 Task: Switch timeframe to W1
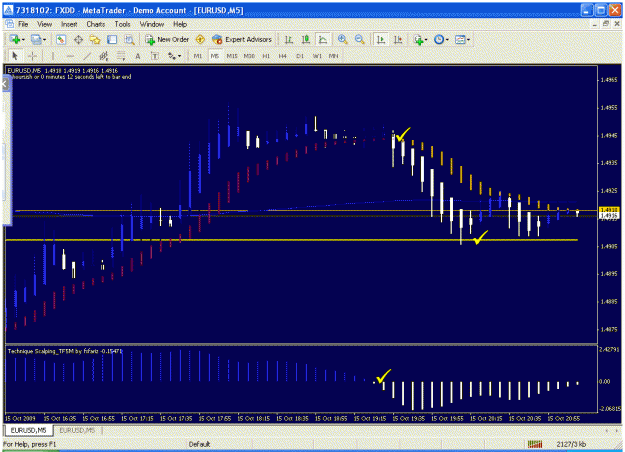[317, 56]
